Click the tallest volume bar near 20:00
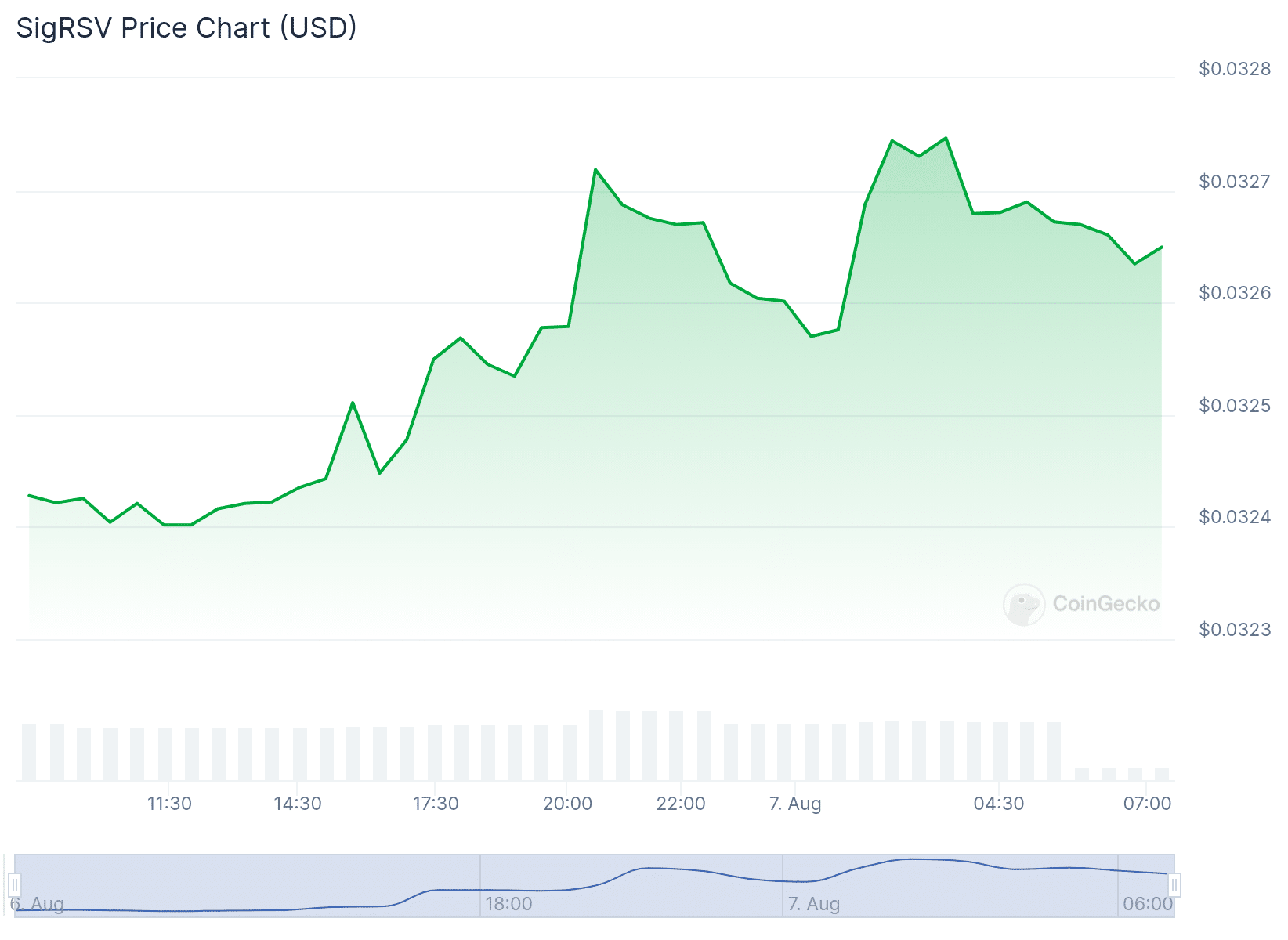The height and width of the screenshot is (940, 1288). 596,744
